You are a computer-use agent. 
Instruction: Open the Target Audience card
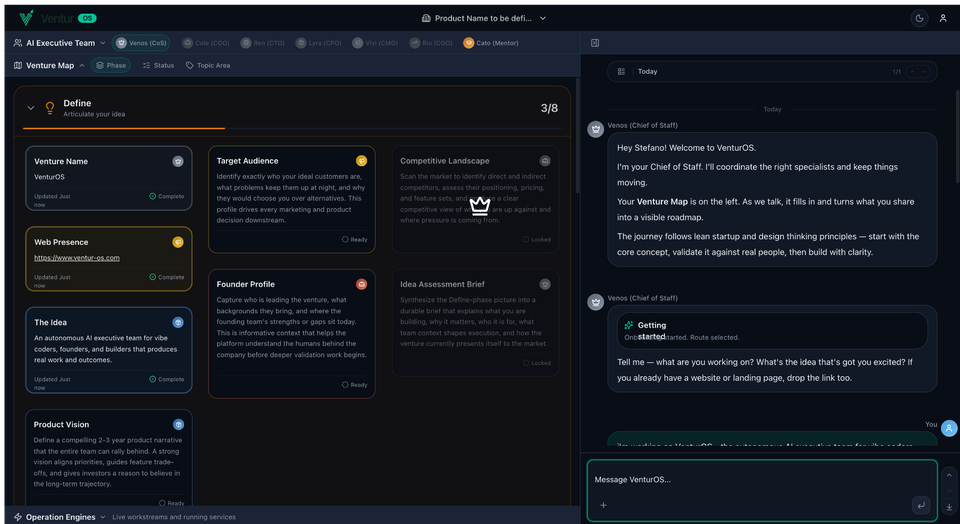pyautogui.click(x=292, y=200)
